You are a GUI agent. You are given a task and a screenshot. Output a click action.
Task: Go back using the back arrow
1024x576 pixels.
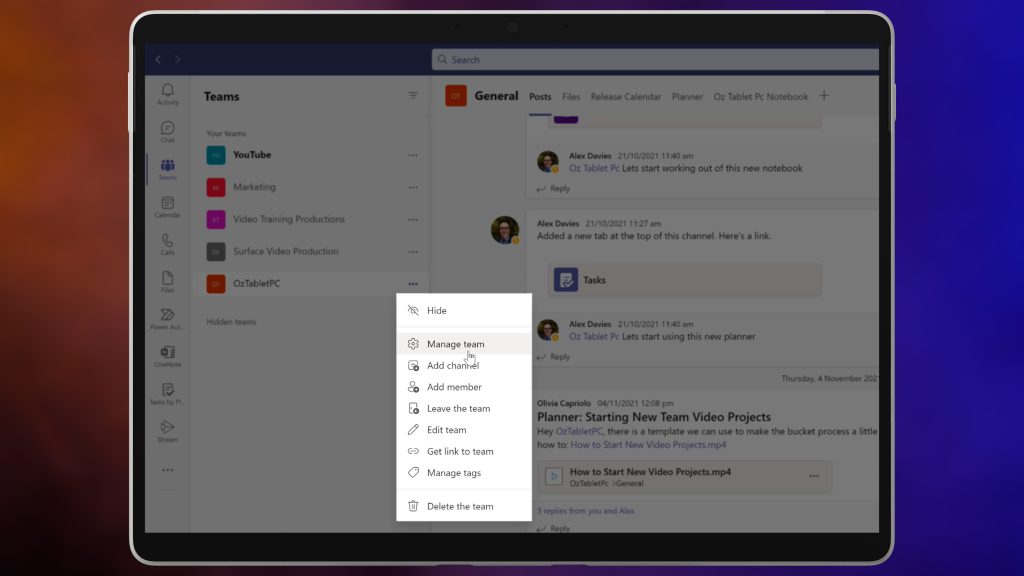[x=158, y=59]
